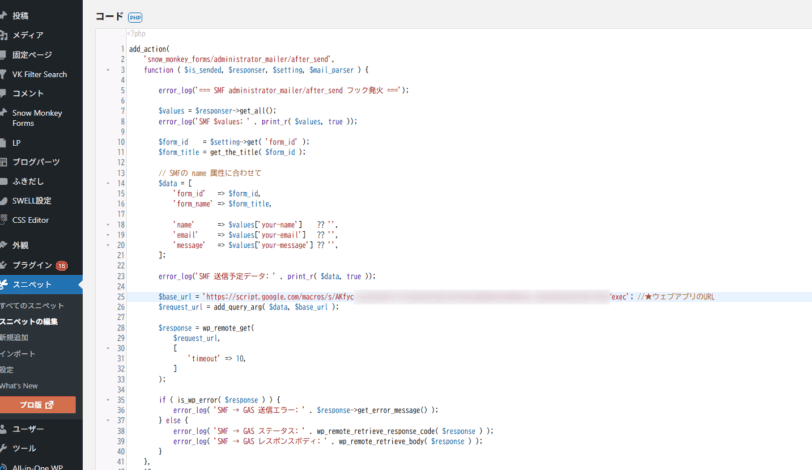Screen dimensions: 812x470
Task: Open the 外観 brush icon
Action: [3, 245]
